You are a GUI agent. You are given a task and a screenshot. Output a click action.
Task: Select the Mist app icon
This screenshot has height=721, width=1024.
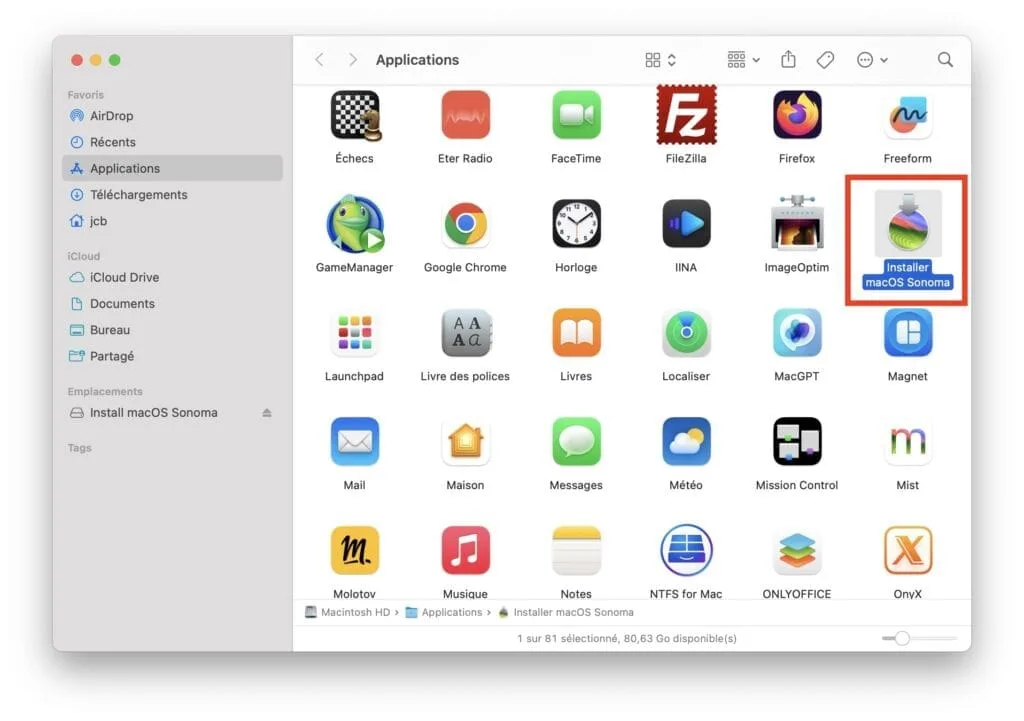(908, 441)
